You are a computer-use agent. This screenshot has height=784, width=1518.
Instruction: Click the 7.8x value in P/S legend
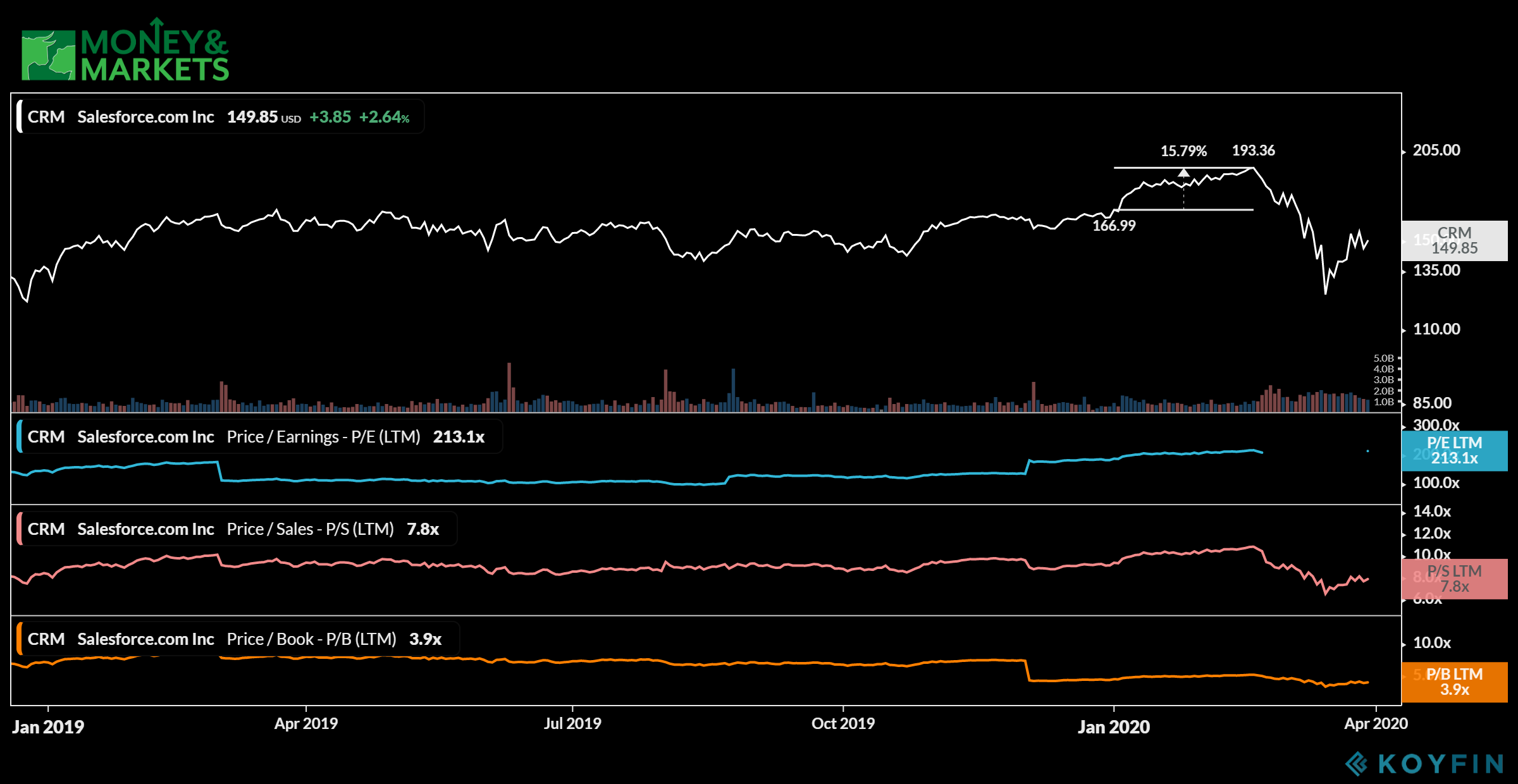[423, 529]
